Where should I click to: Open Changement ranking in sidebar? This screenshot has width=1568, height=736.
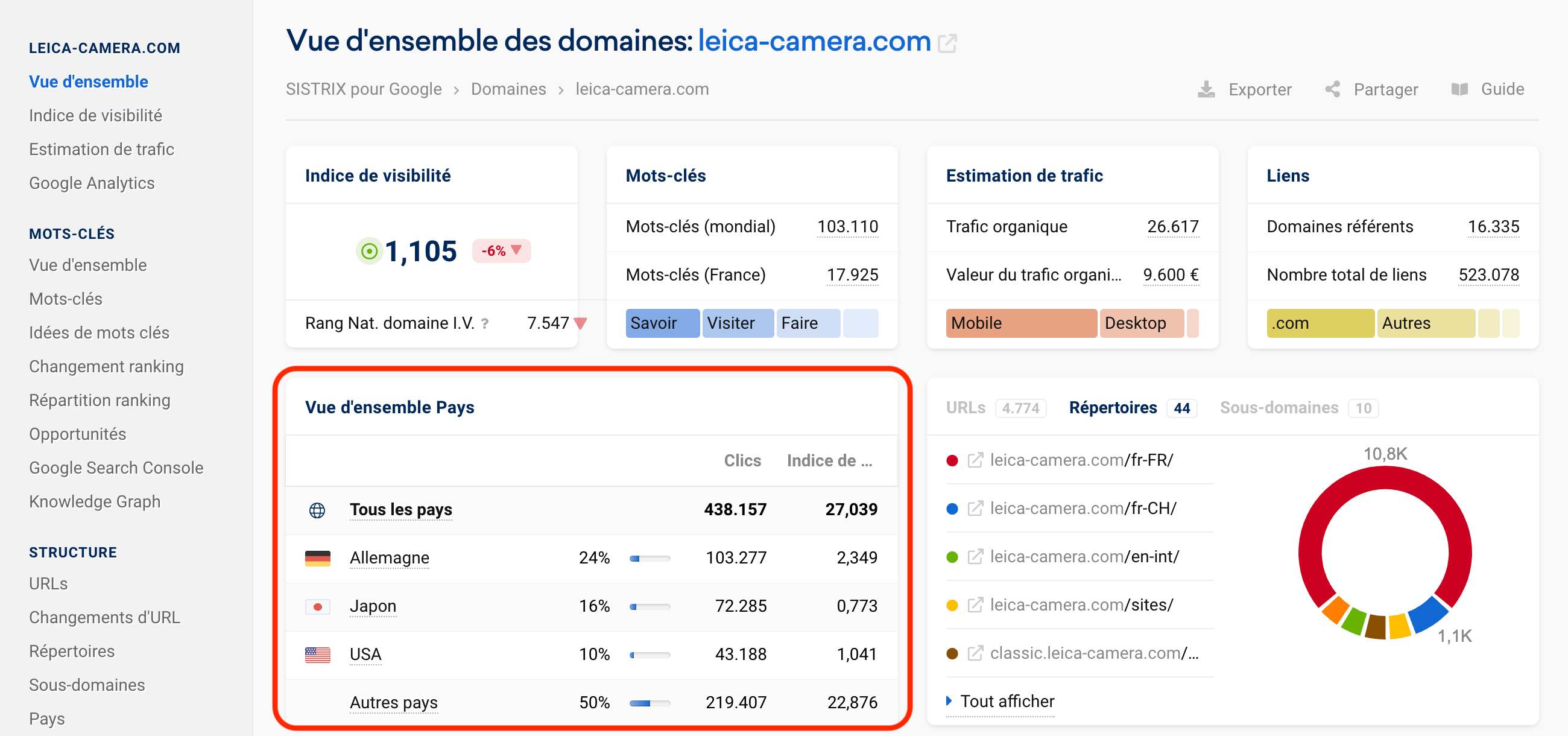click(107, 366)
